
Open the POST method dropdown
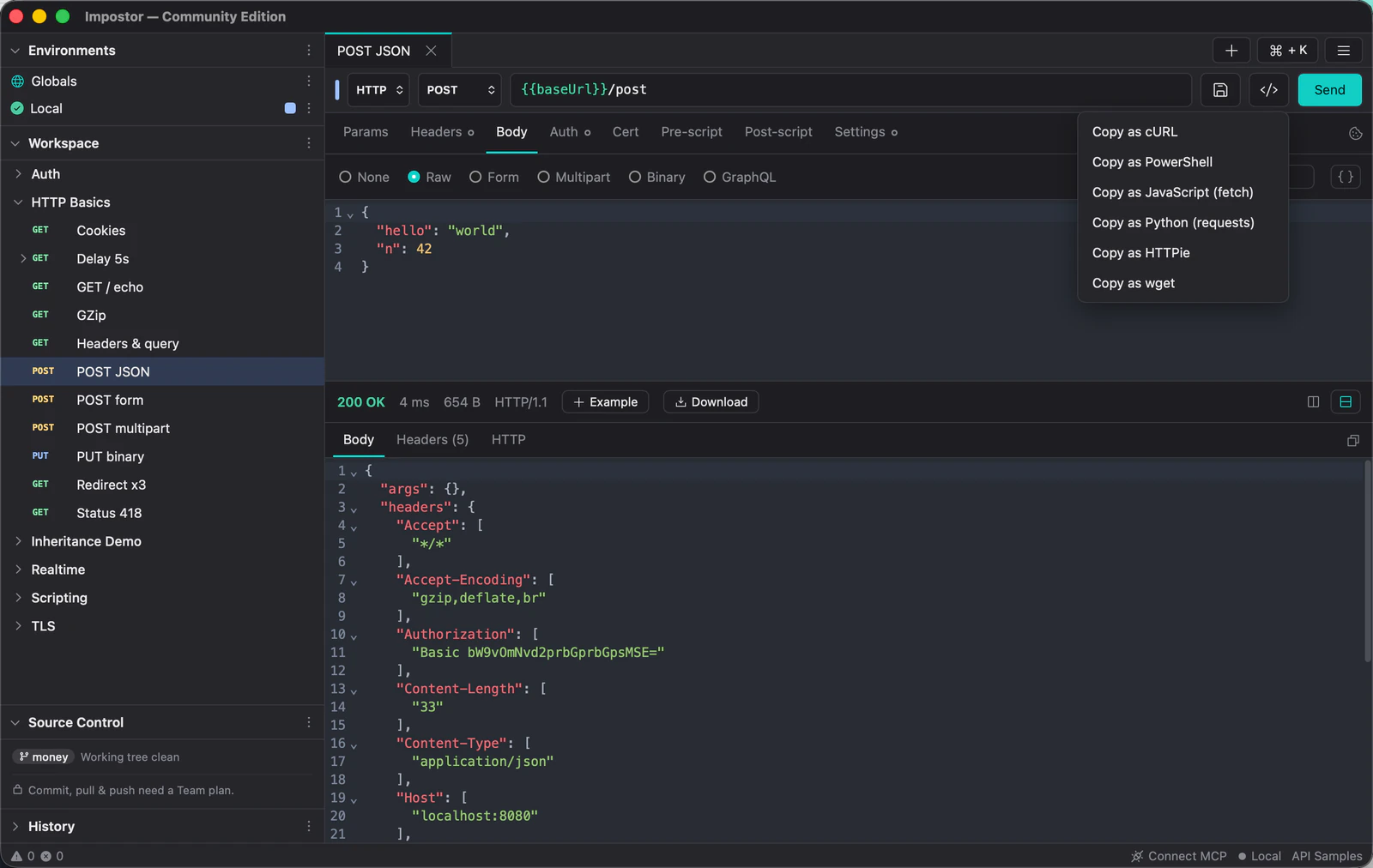coord(460,90)
